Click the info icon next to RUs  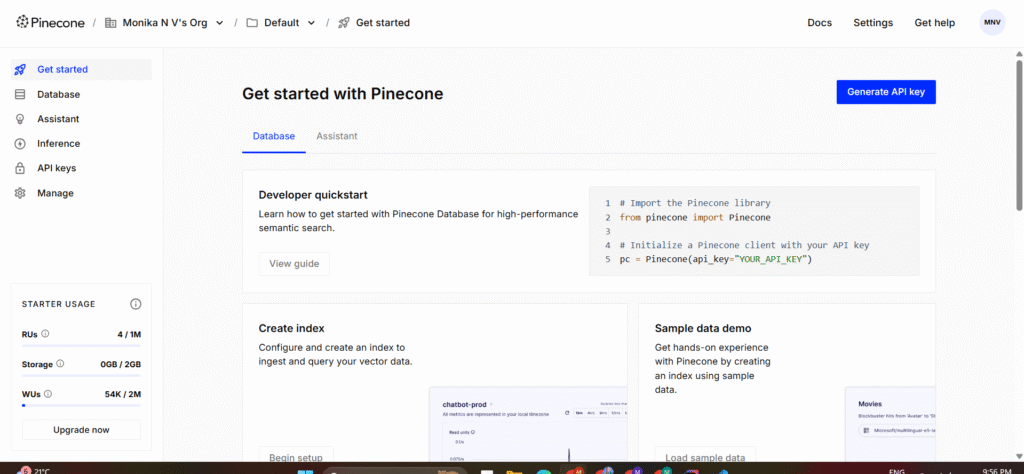click(45, 334)
